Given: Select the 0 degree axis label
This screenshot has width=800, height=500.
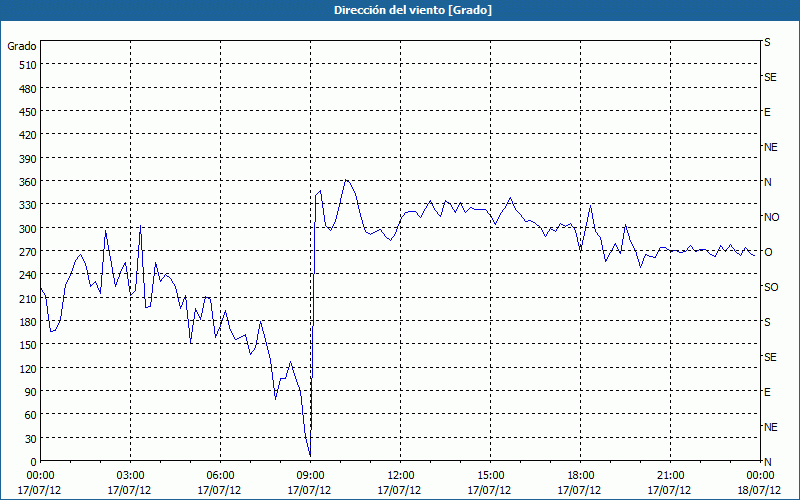Looking at the screenshot, I should coord(34,462).
